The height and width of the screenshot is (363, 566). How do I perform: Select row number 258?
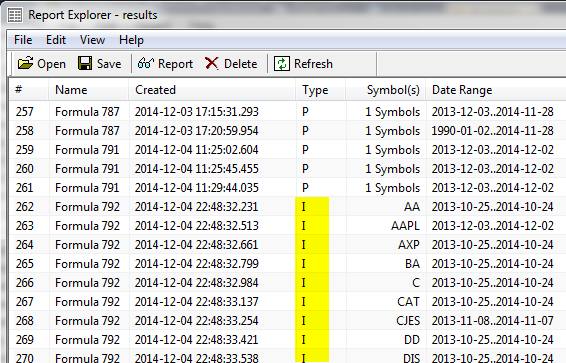[x=25, y=131]
